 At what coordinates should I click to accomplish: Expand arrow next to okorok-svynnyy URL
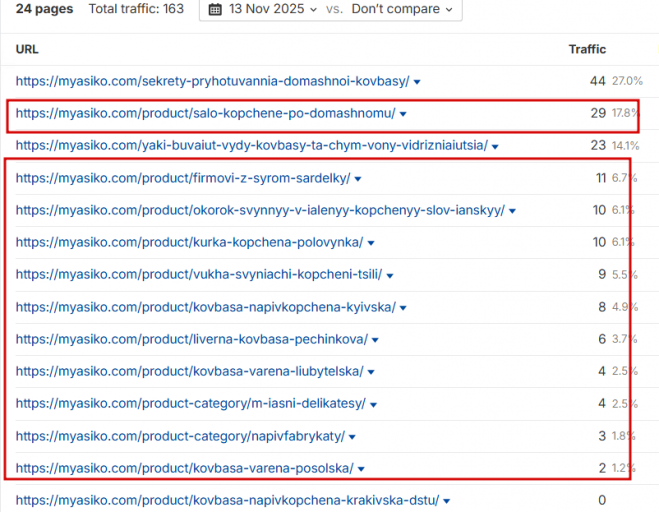coord(512,211)
